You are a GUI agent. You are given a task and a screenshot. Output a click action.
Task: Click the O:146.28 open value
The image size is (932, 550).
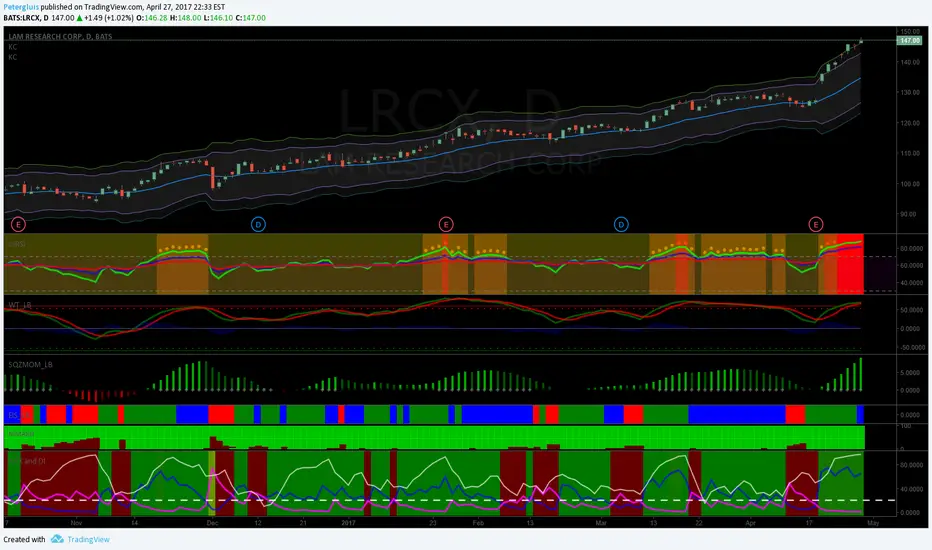tap(152, 18)
